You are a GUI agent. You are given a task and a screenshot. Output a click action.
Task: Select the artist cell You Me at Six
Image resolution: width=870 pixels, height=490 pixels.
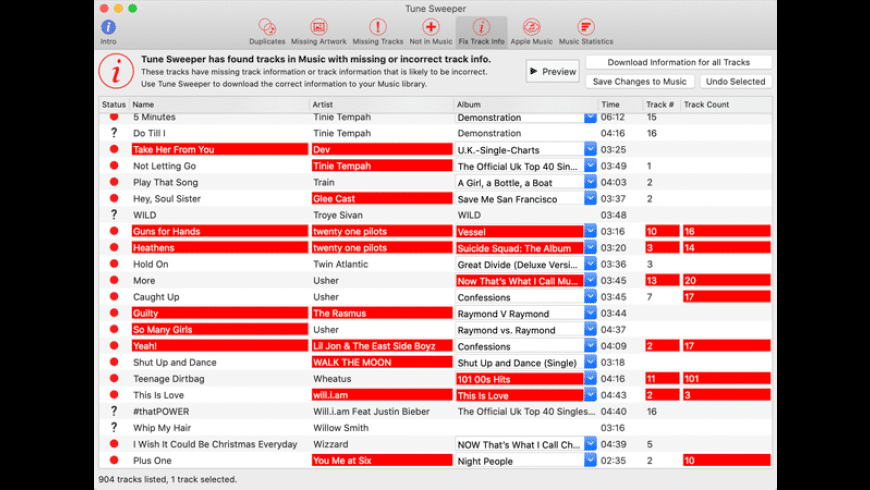click(x=382, y=460)
